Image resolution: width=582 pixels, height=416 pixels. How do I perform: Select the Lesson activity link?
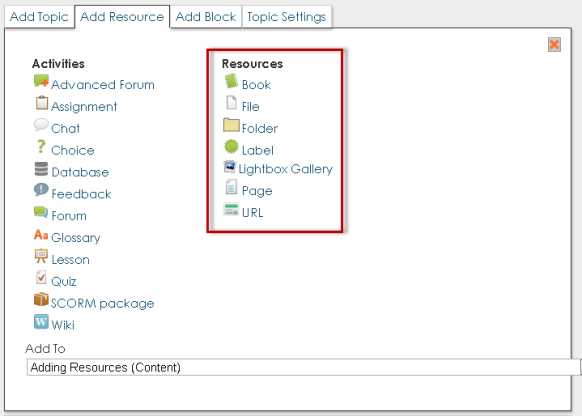click(x=70, y=259)
